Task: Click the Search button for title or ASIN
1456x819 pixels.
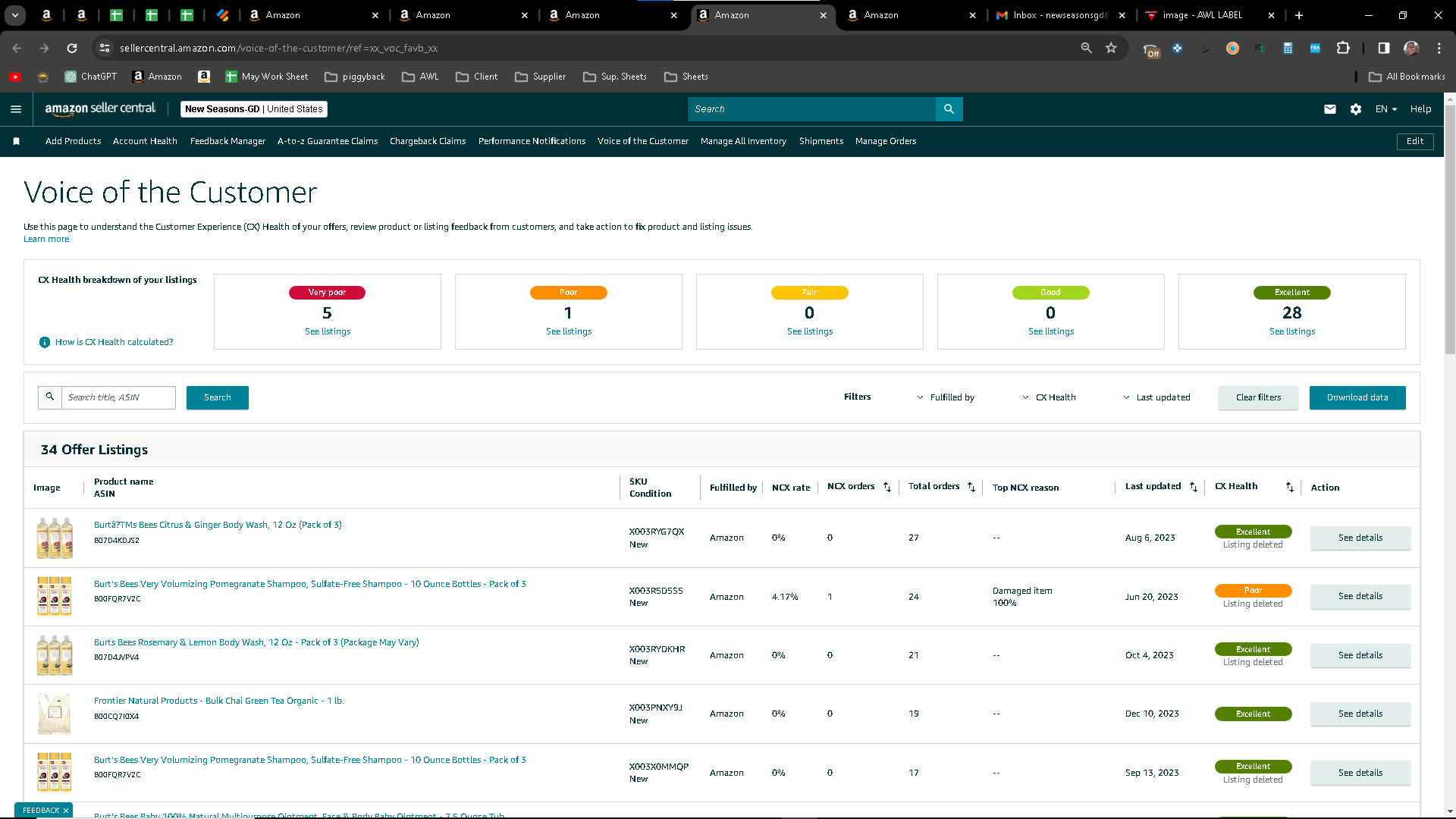Action: [218, 397]
